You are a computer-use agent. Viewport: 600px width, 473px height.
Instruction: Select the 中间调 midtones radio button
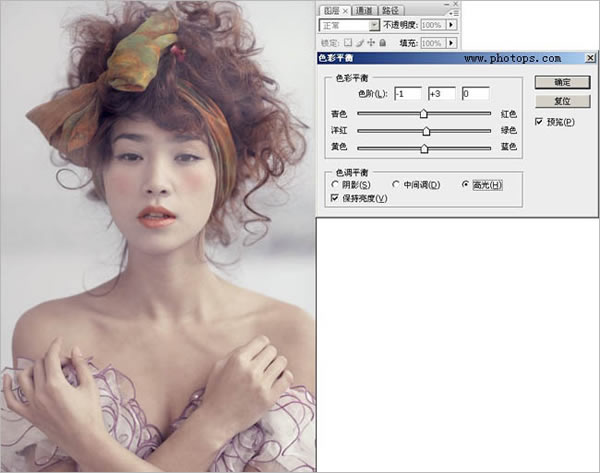396,185
